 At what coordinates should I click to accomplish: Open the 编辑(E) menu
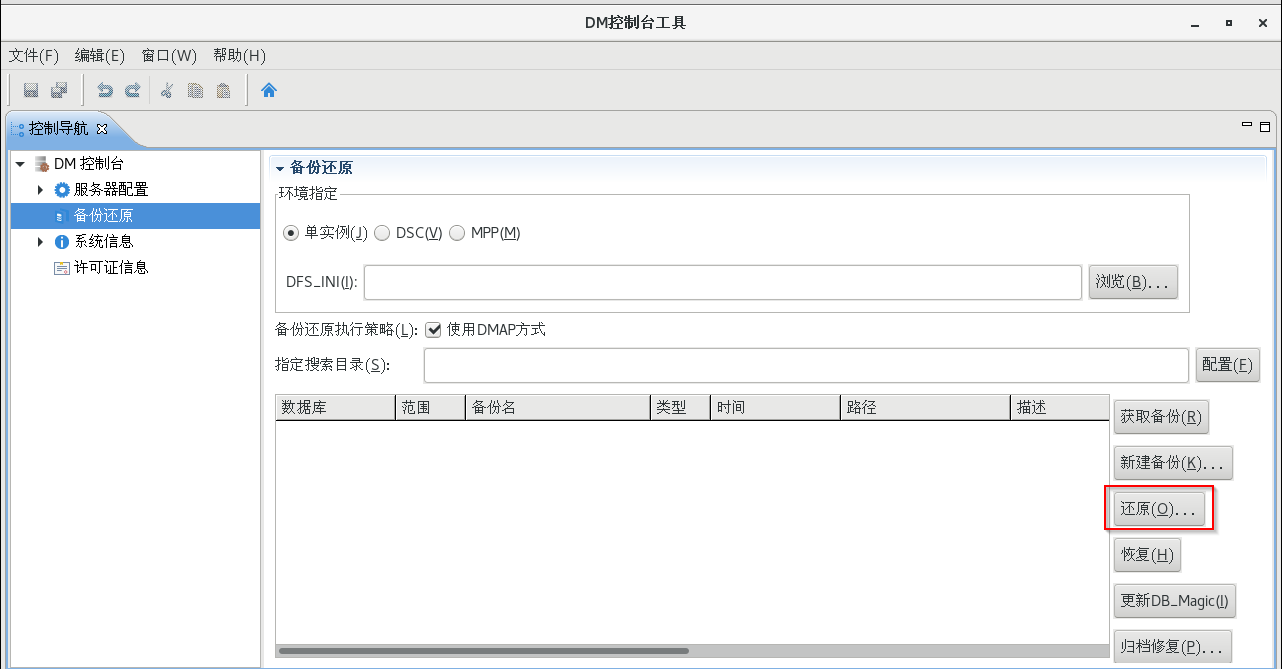(100, 56)
